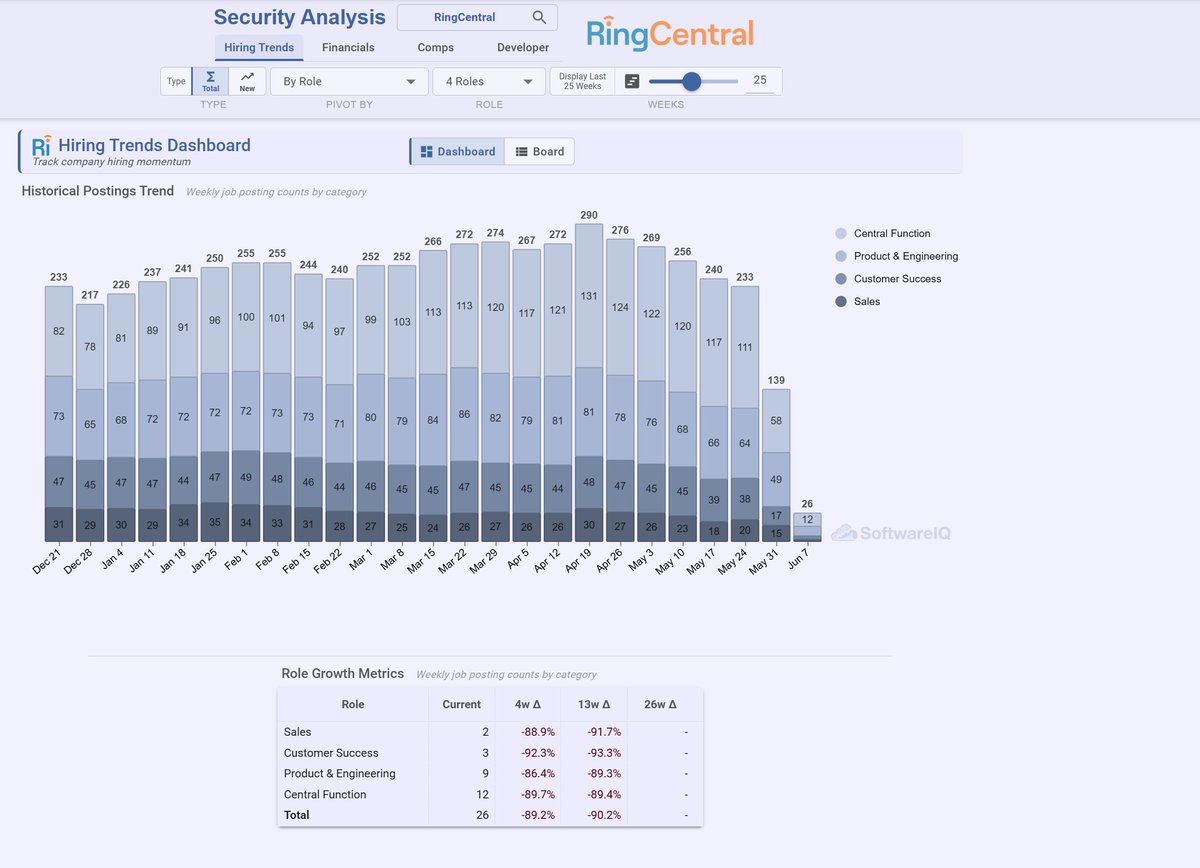
Task: Select the Total sigma type toggle
Action: point(211,81)
